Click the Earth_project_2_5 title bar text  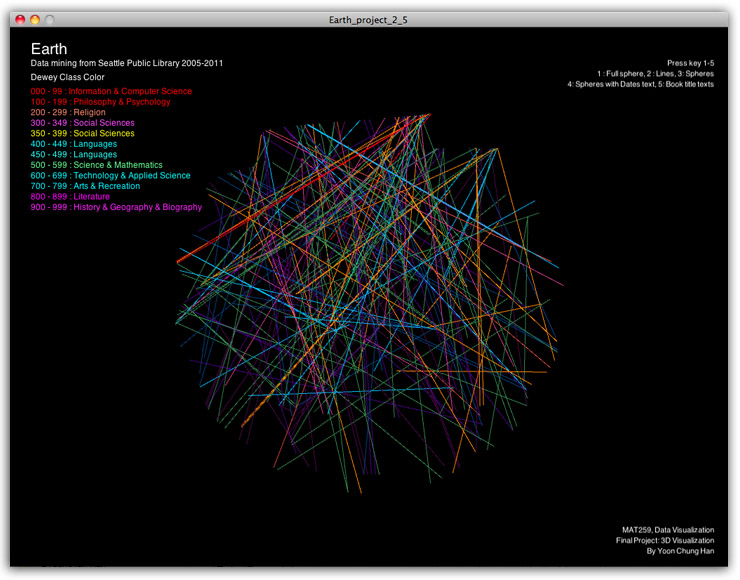[x=368, y=20]
